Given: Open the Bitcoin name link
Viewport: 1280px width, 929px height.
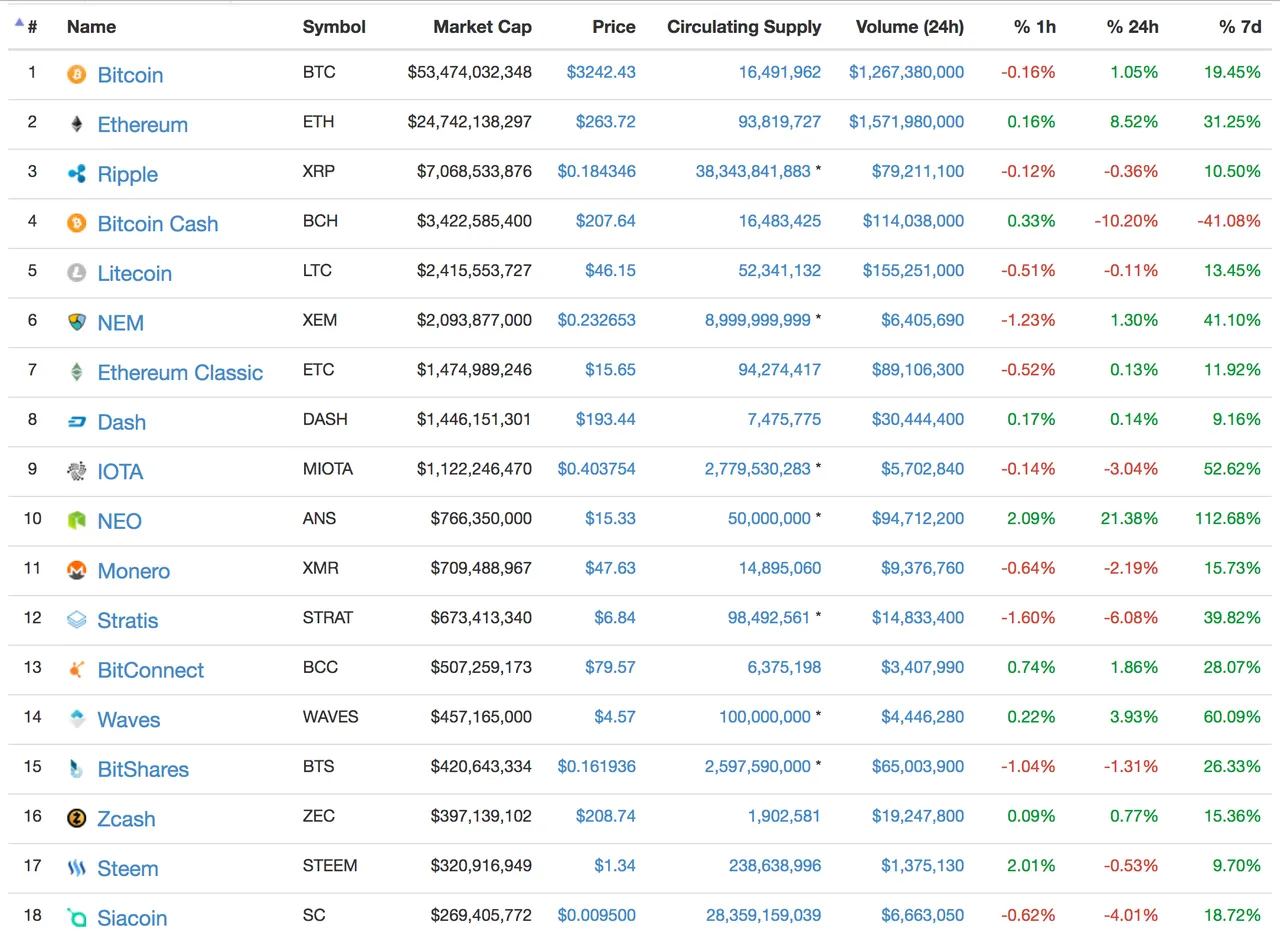Looking at the screenshot, I should click(130, 75).
